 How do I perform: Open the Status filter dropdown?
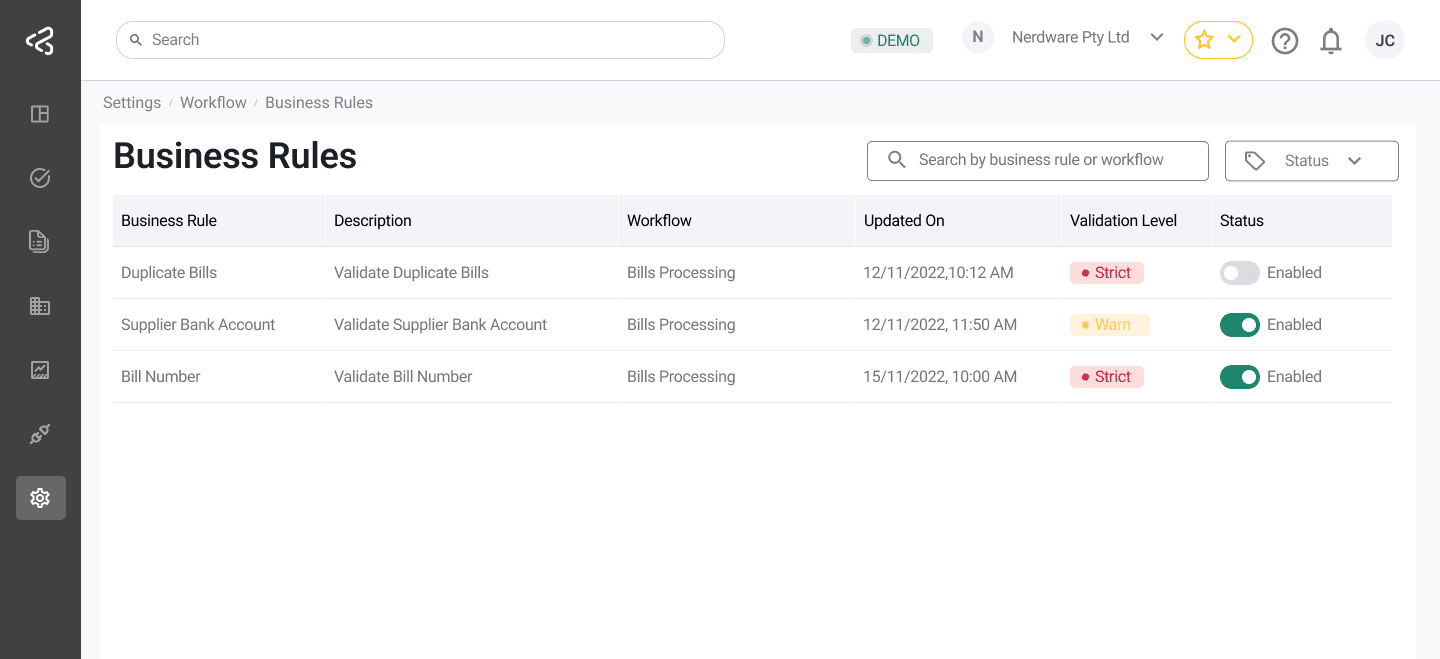[x=1311, y=160]
